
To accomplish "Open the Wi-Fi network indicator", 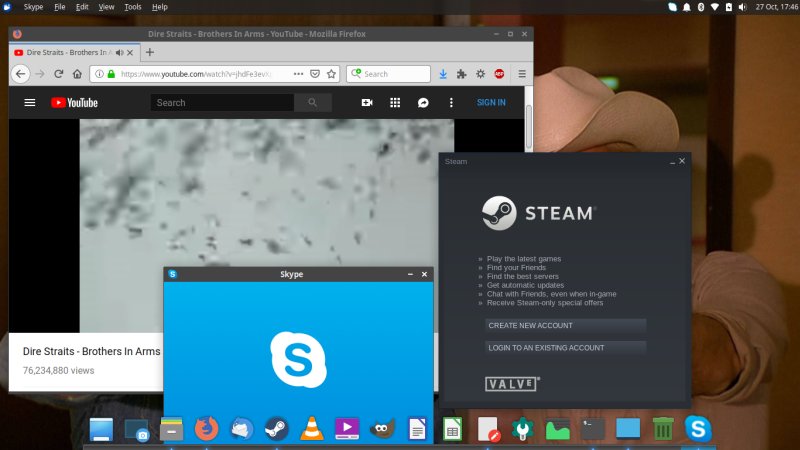I will pyautogui.click(x=715, y=7).
